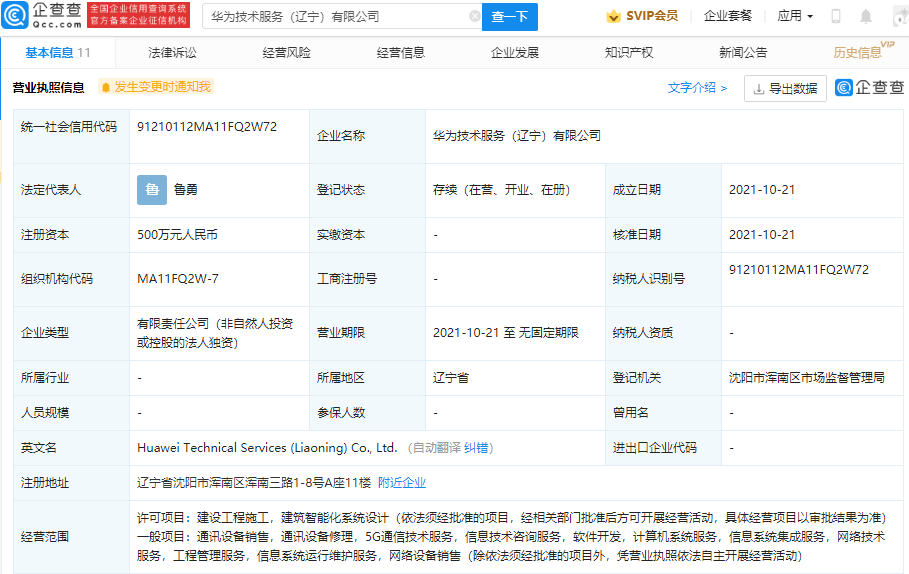Click 营业执照信息 section heading
The image size is (909, 574).
tap(49, 88)
